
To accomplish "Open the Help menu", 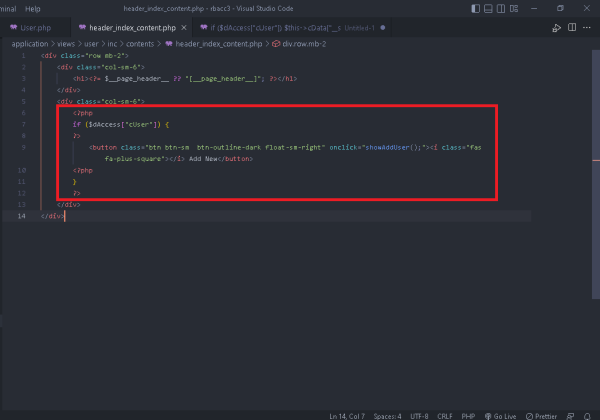I will tap(33, 8).
